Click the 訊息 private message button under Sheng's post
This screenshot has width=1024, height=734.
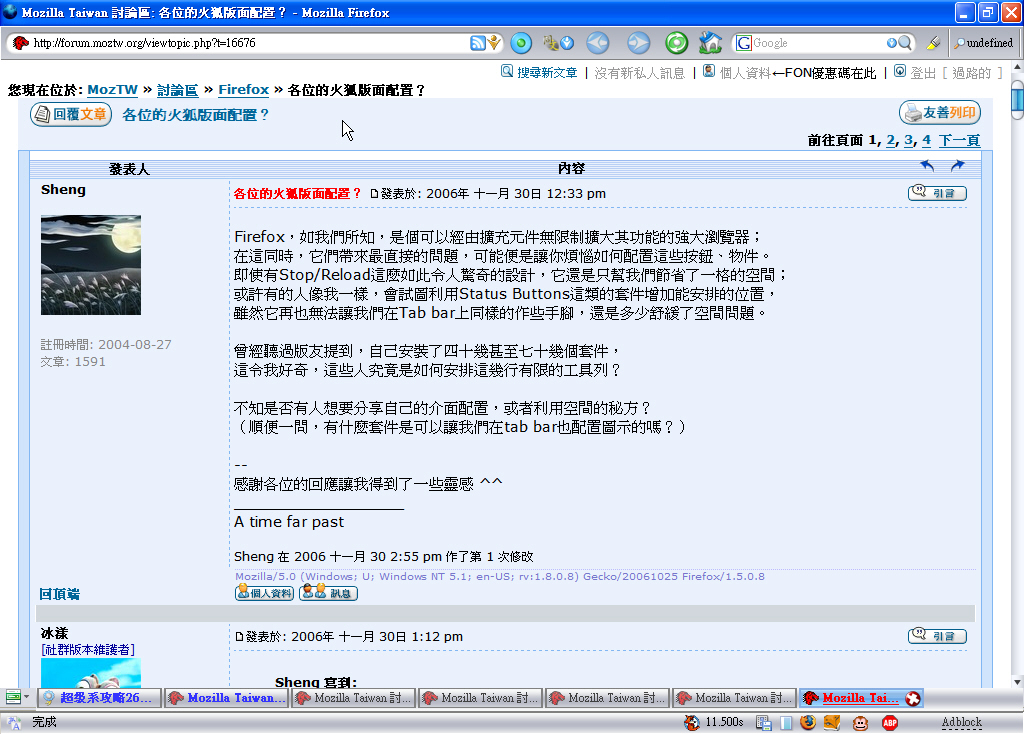pyautogui.click(x=328, y=593)
